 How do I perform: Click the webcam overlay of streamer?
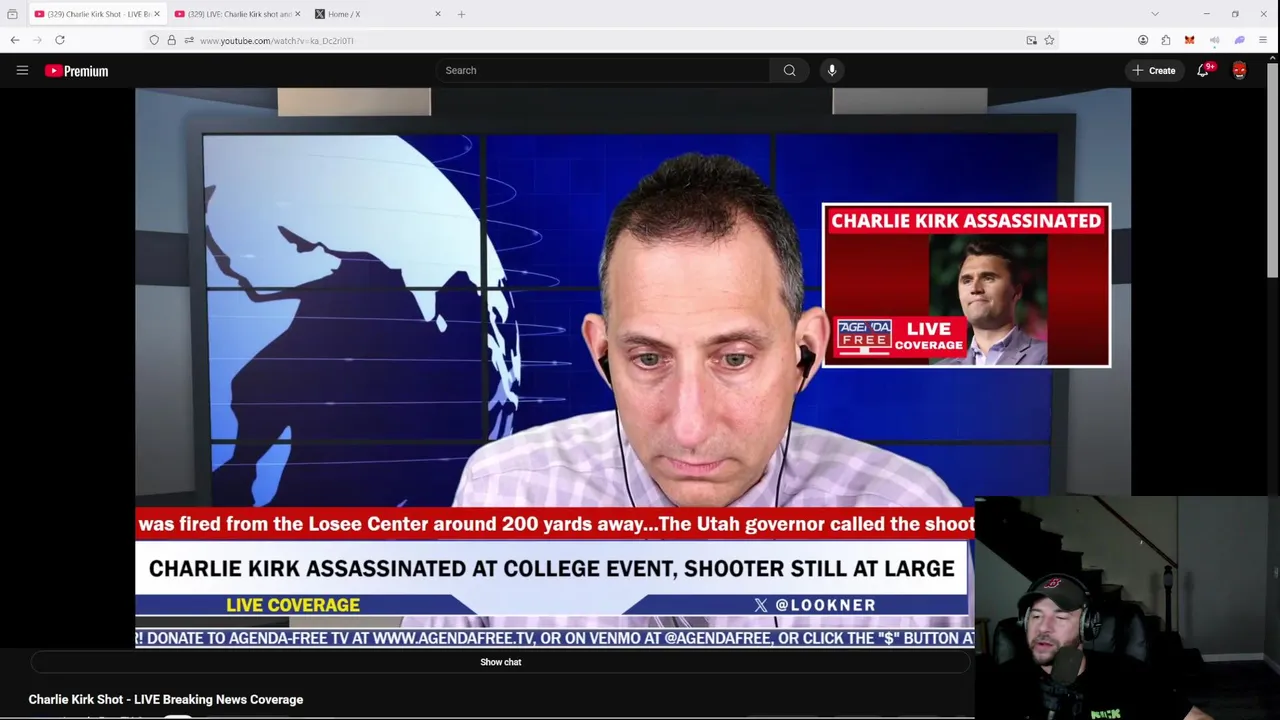pos(1127,608)
